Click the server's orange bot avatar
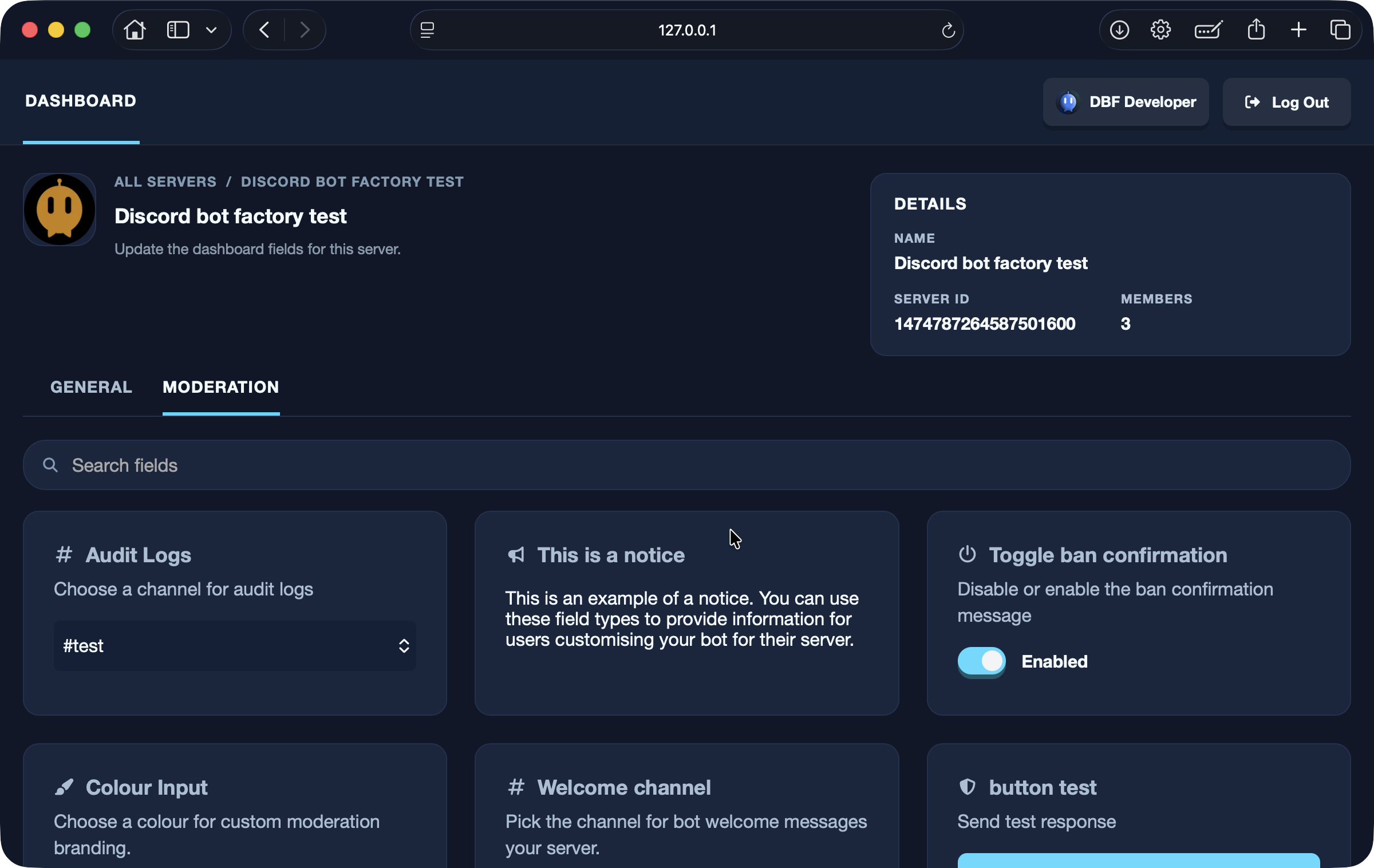Viewport: 1374px width, 868px height. [x=60, y=210]
